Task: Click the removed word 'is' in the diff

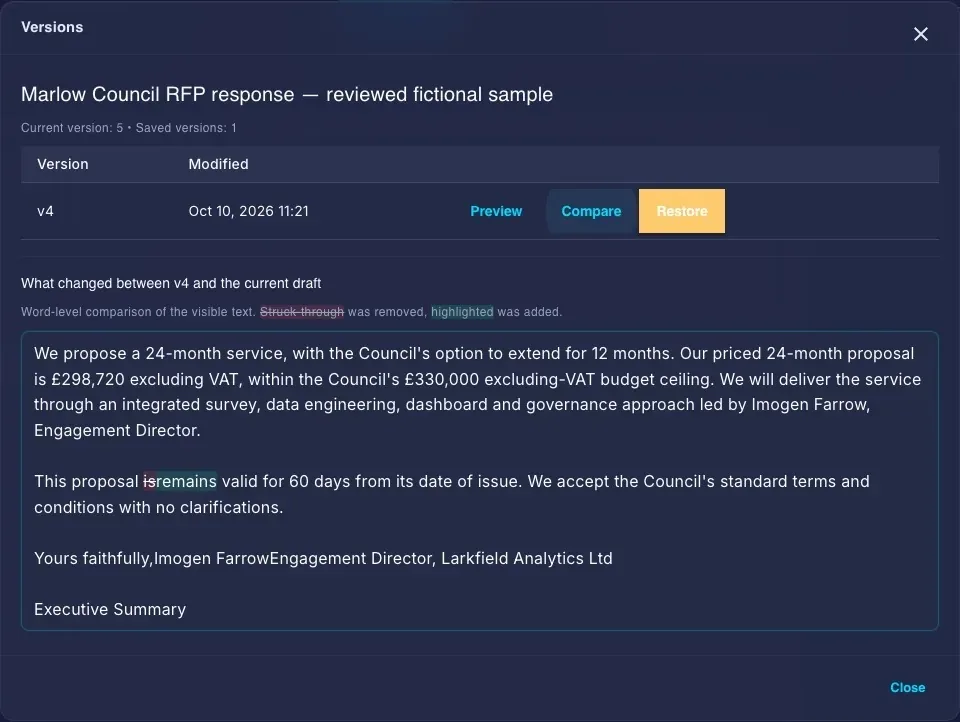Action: pos(149,481)
